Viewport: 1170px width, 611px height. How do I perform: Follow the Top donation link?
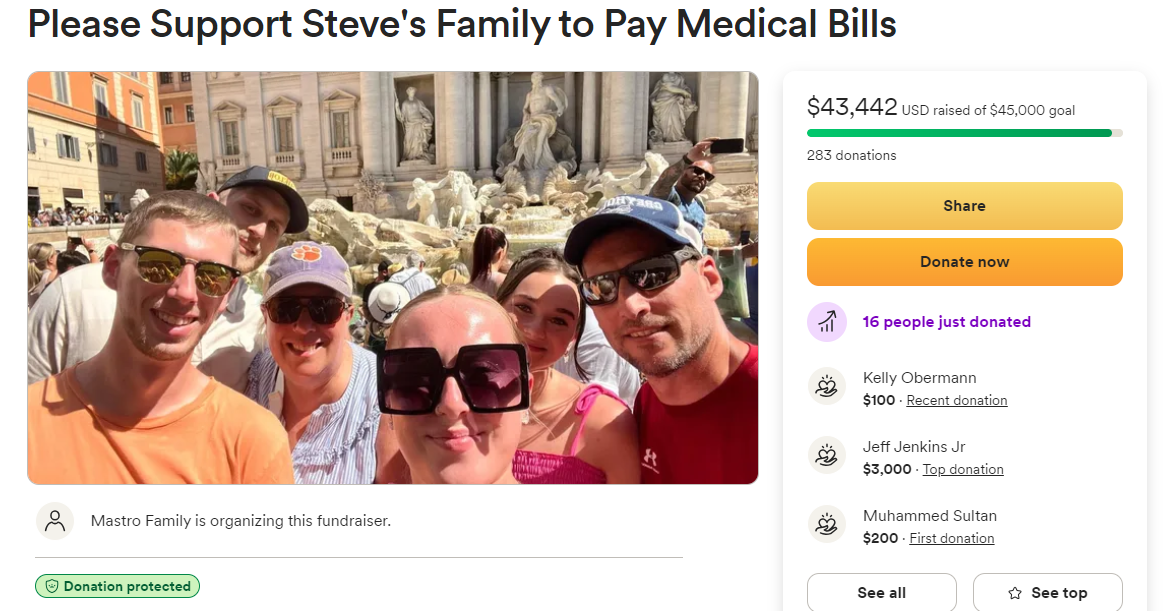tap(962, 469)
